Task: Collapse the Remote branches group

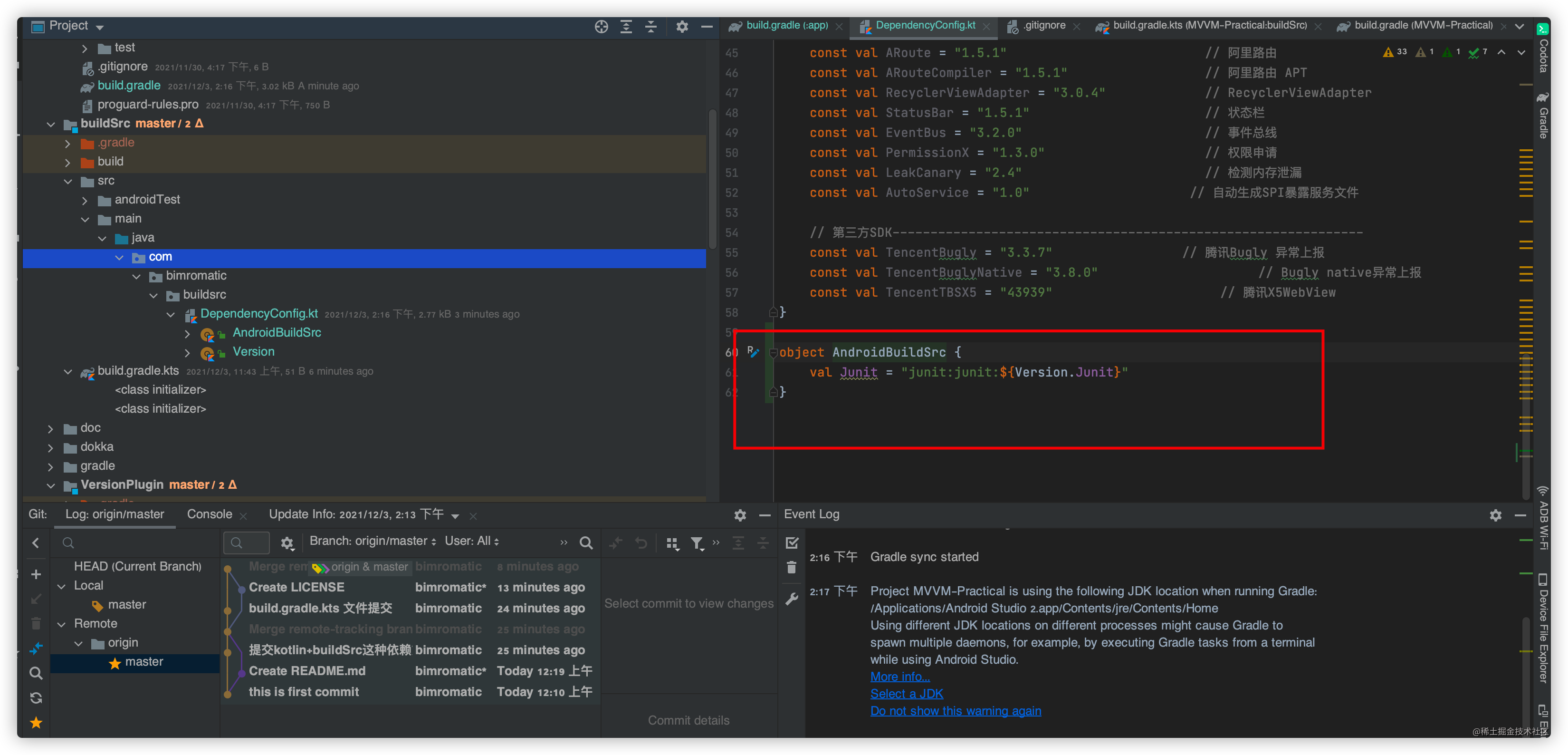Action: click(61, 624)
